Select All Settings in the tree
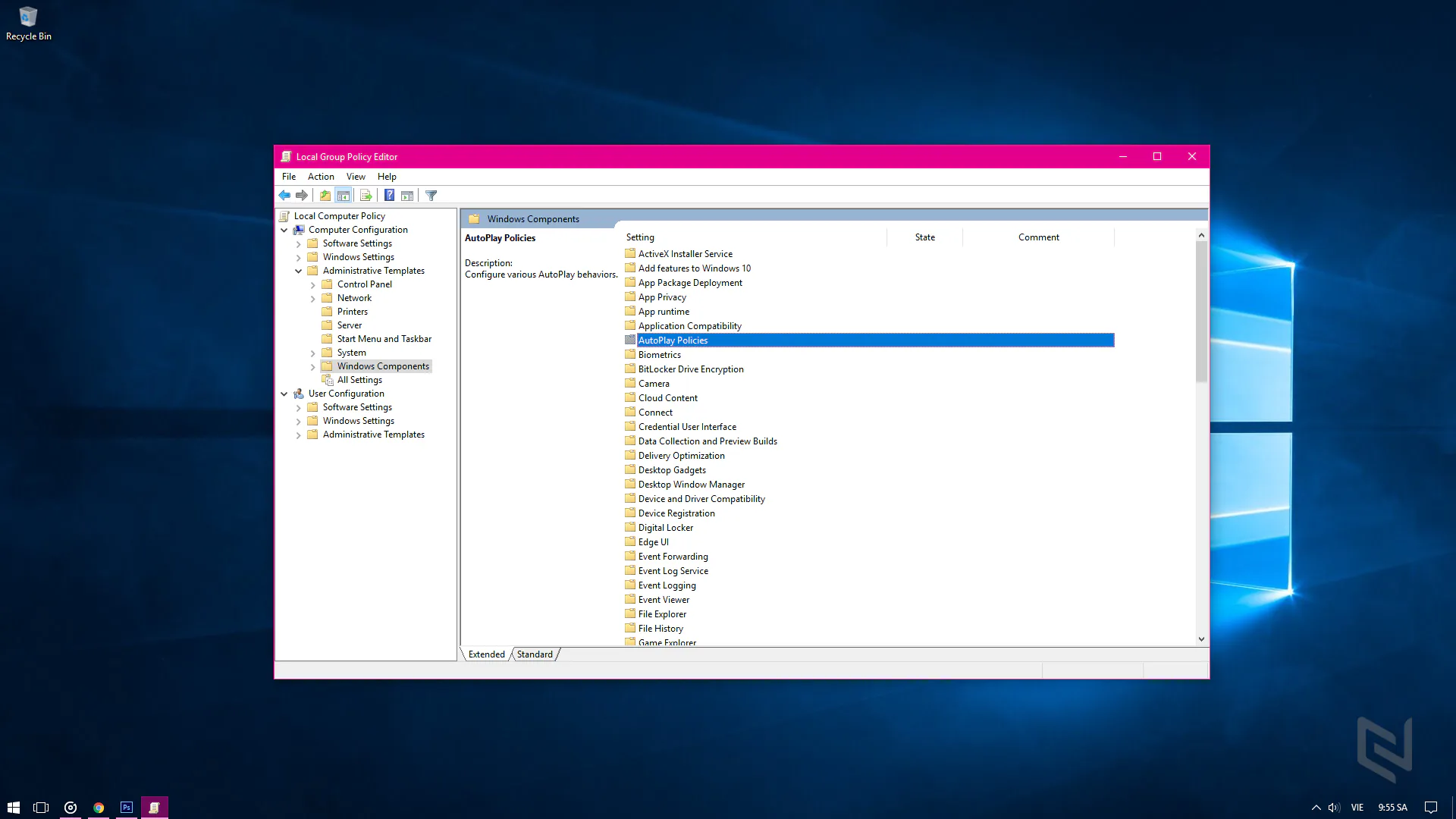This screenshot has width=1456, height=819. pyautogui.click(x=359, y=380)
